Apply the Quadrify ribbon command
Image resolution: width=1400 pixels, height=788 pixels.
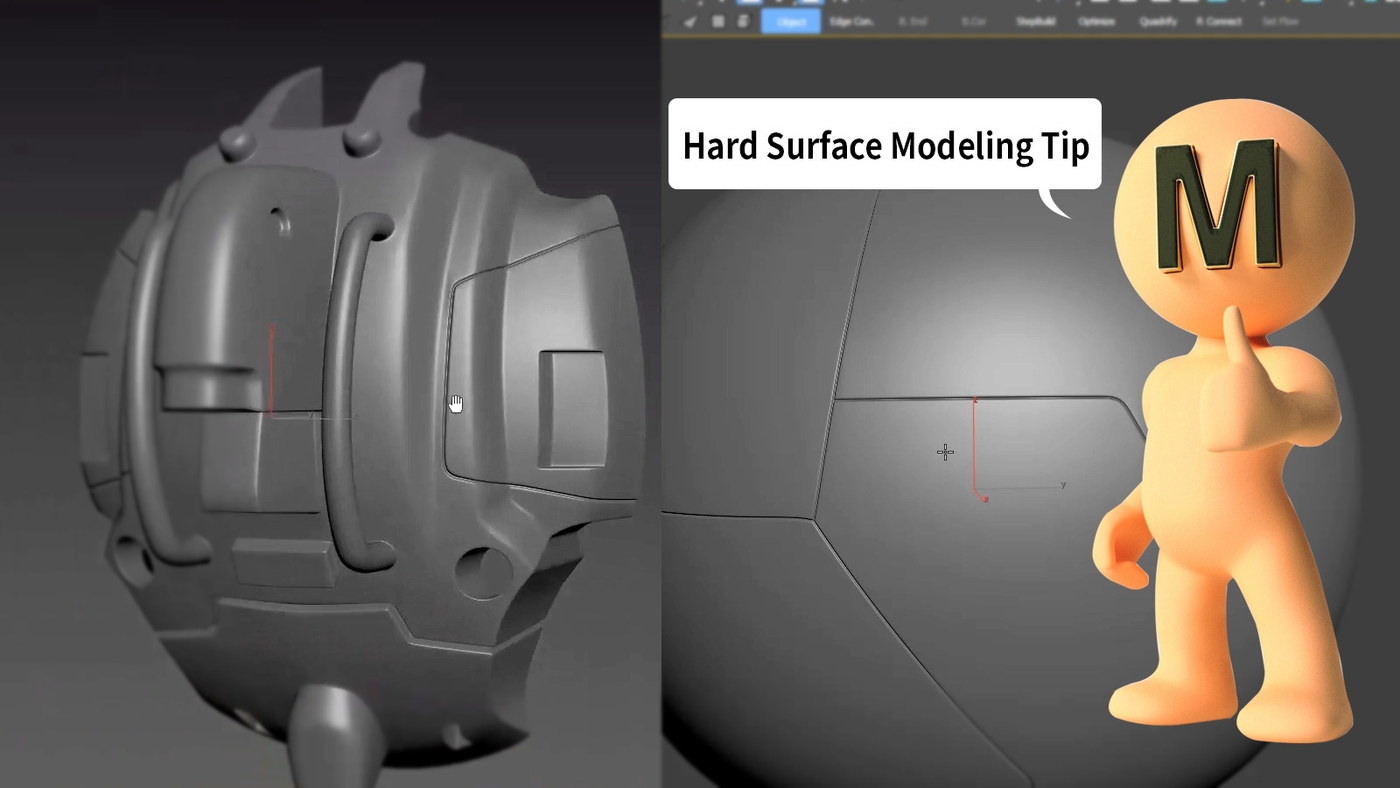pos(1158,21)
